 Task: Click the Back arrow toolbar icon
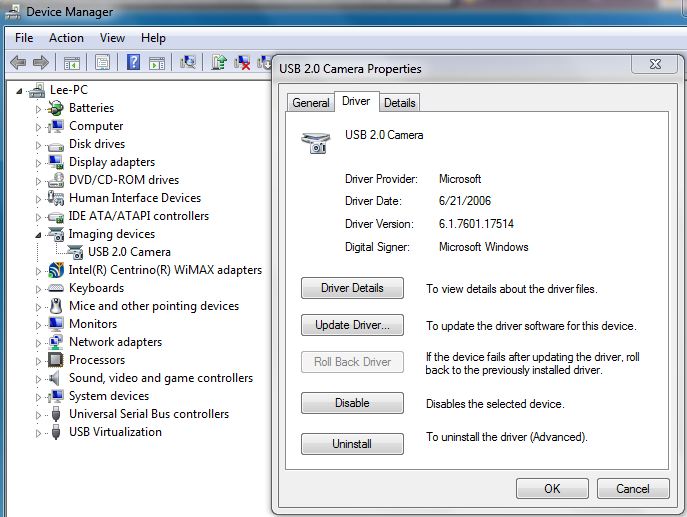click(18, 63)
